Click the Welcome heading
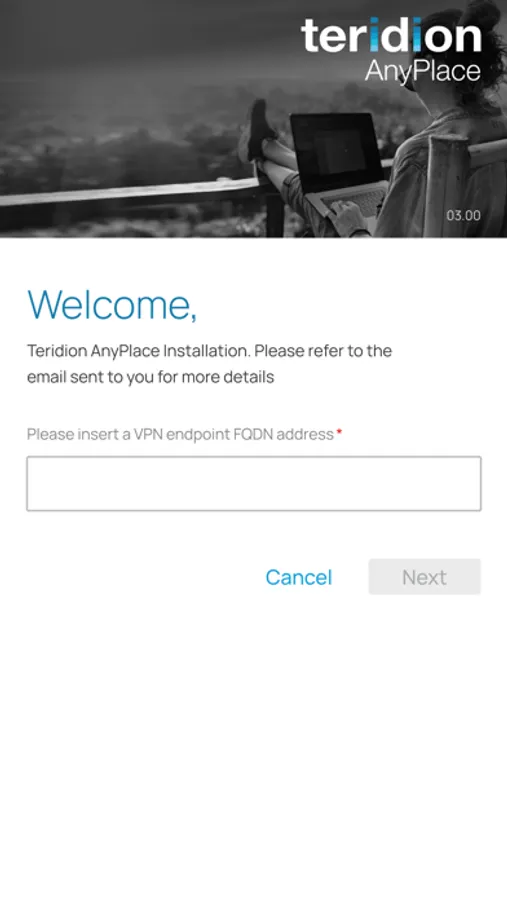The image size is (507, 900). 112,304
